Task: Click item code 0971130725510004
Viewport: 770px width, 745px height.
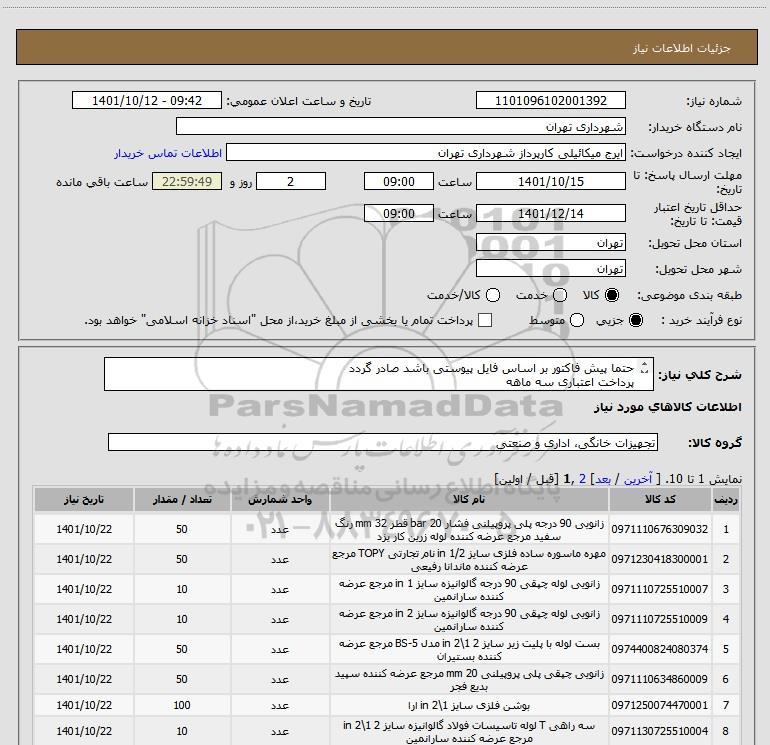Action: click(660, 731)
